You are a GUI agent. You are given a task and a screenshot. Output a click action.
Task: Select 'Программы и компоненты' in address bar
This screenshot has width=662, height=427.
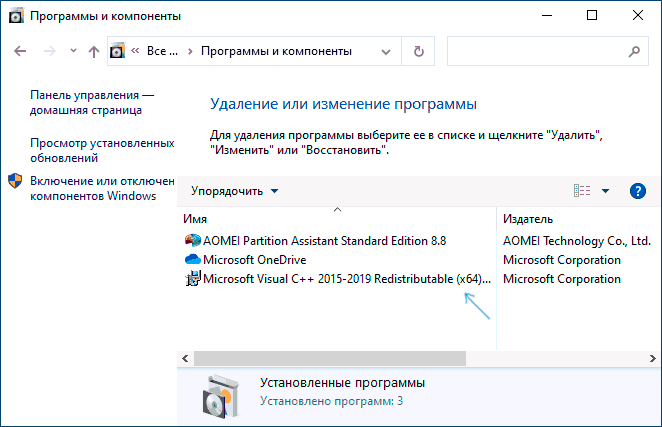tap(276, 51)
